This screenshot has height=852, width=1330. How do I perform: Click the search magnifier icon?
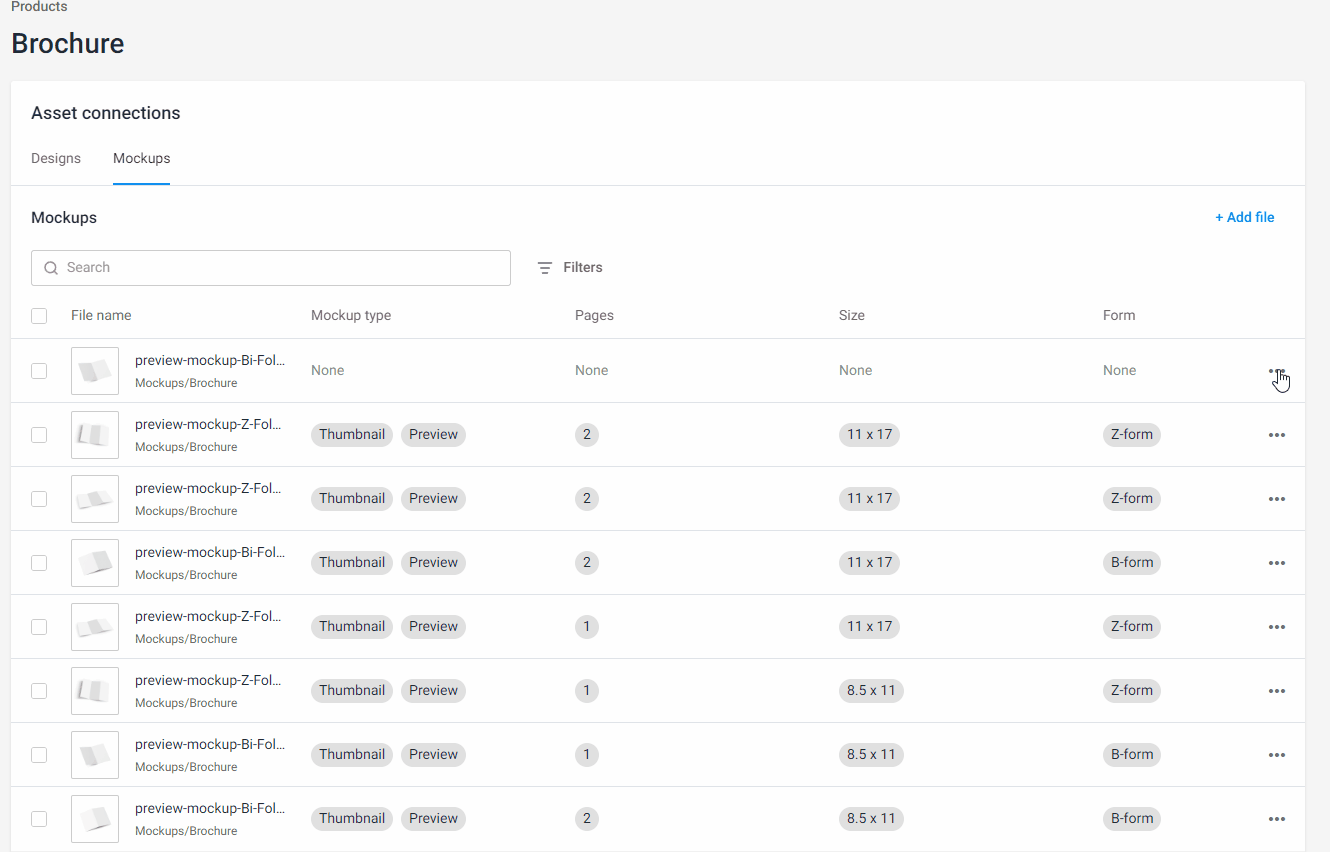click(x=50, y=267)
